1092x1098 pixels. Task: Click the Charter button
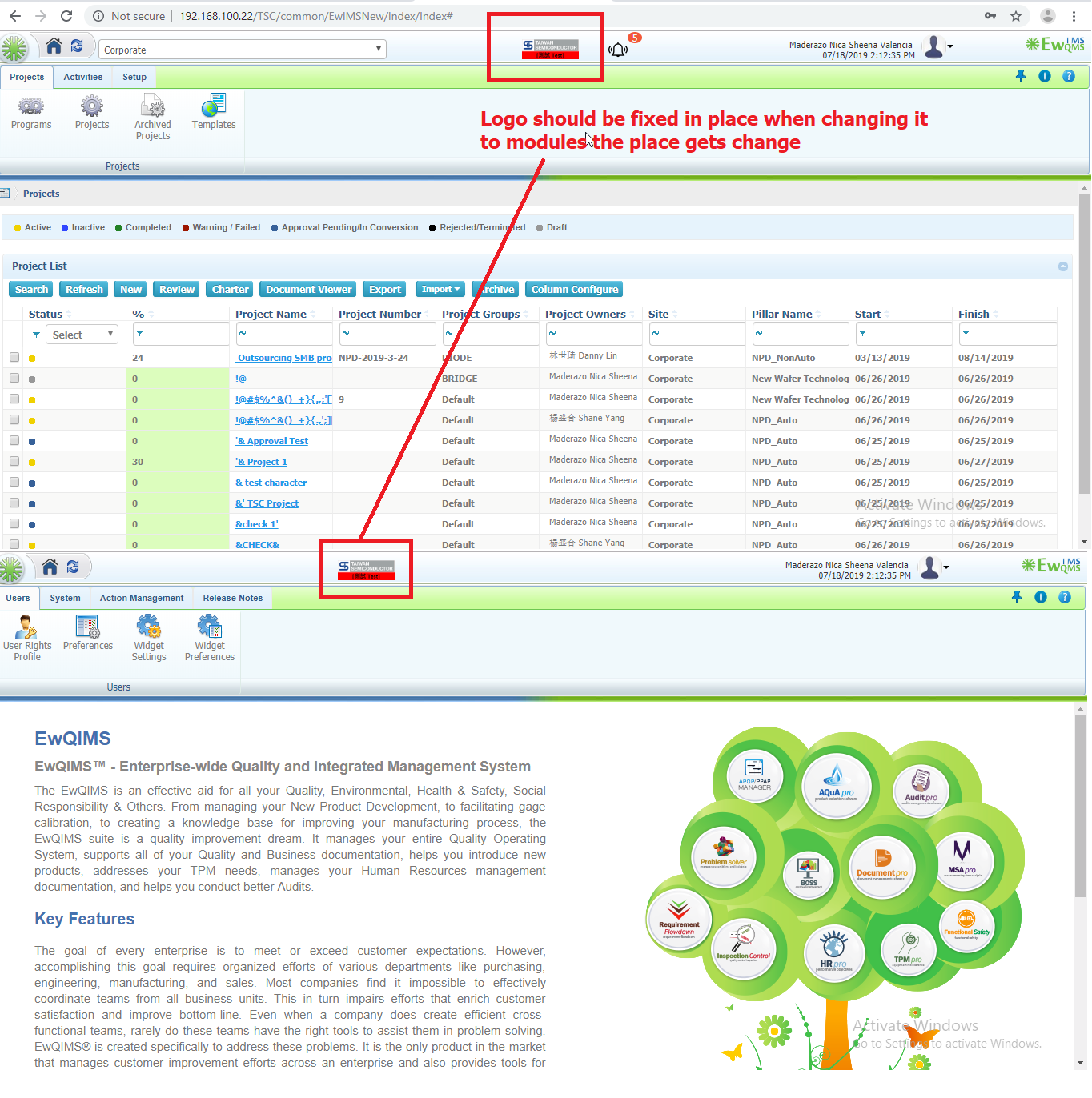[x=230, y=290]
